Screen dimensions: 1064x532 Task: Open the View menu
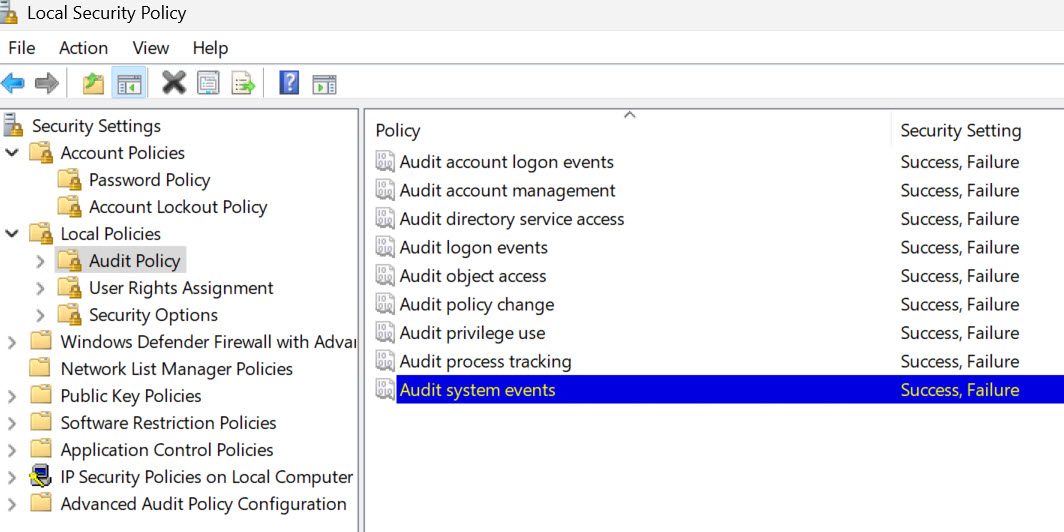151,48
